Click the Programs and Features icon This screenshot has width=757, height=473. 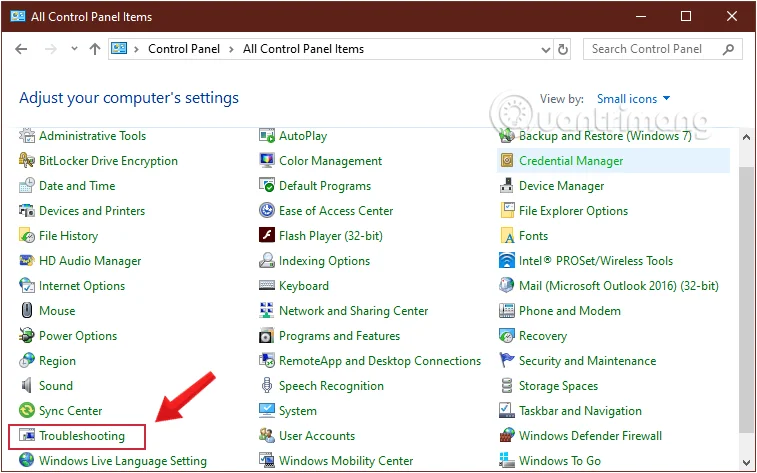[x=266, y=336]
